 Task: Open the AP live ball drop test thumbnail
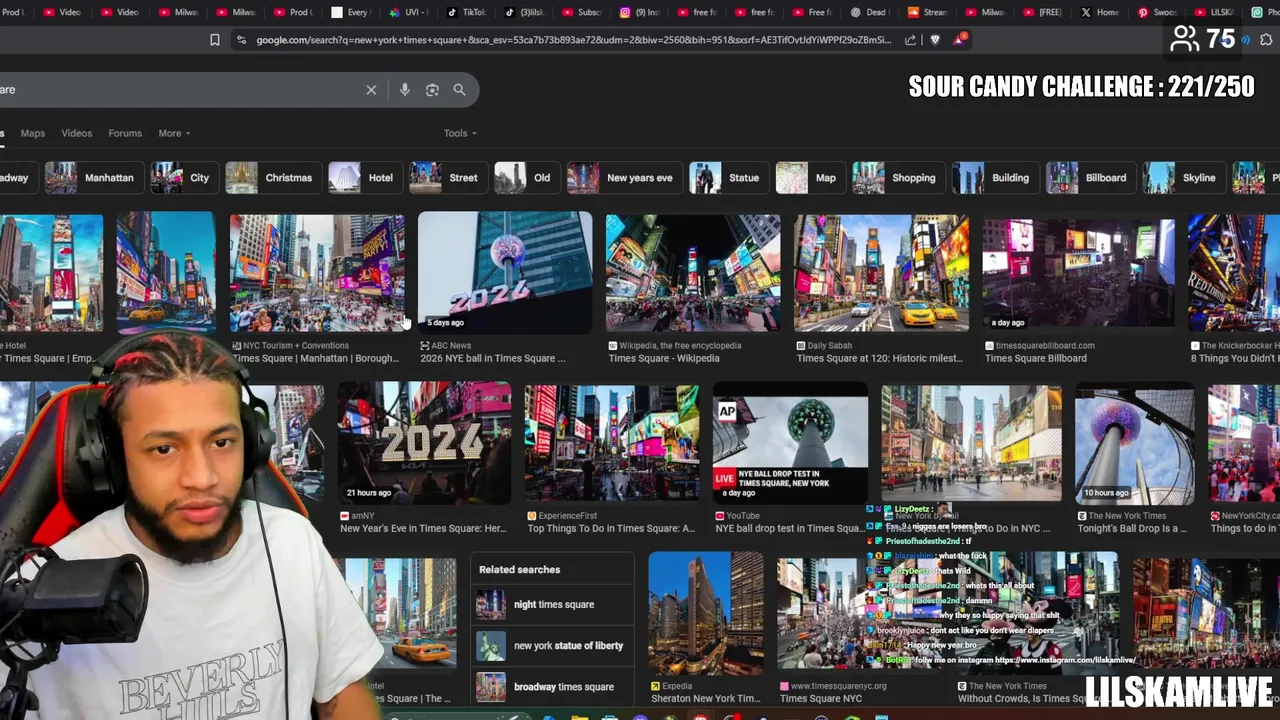click(x=790, y=443)
